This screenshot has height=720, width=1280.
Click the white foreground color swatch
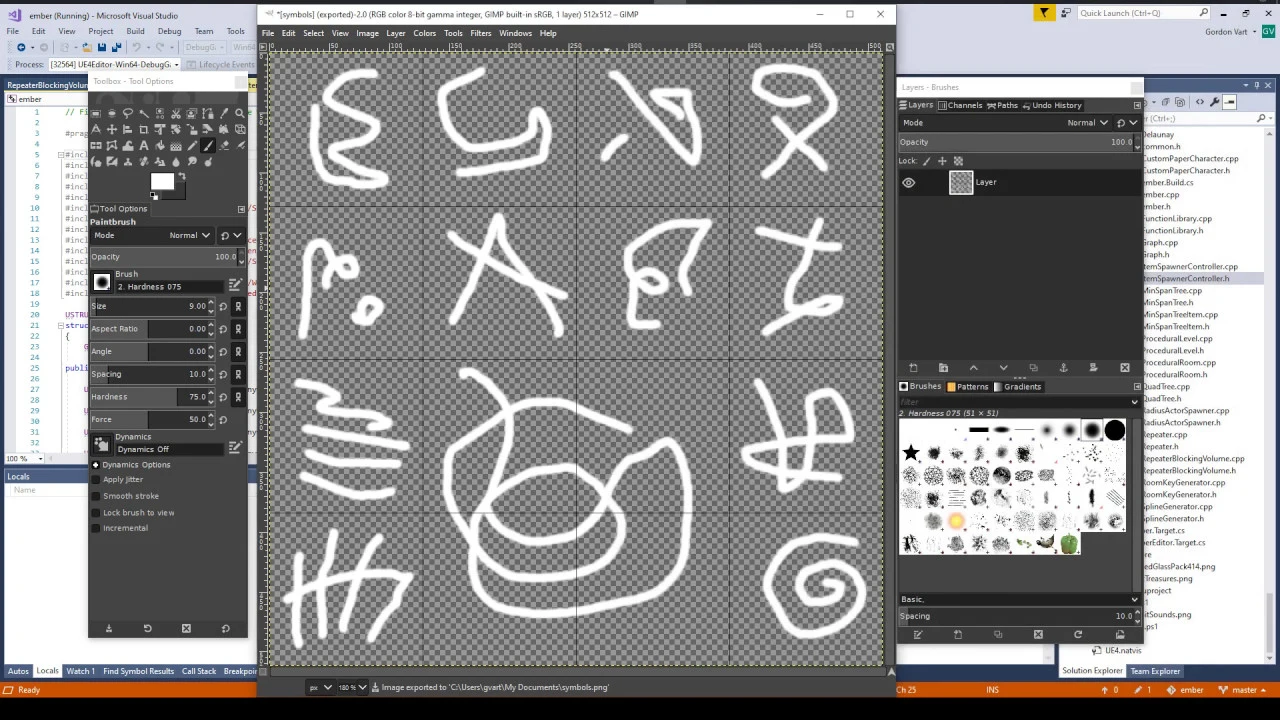161,181
